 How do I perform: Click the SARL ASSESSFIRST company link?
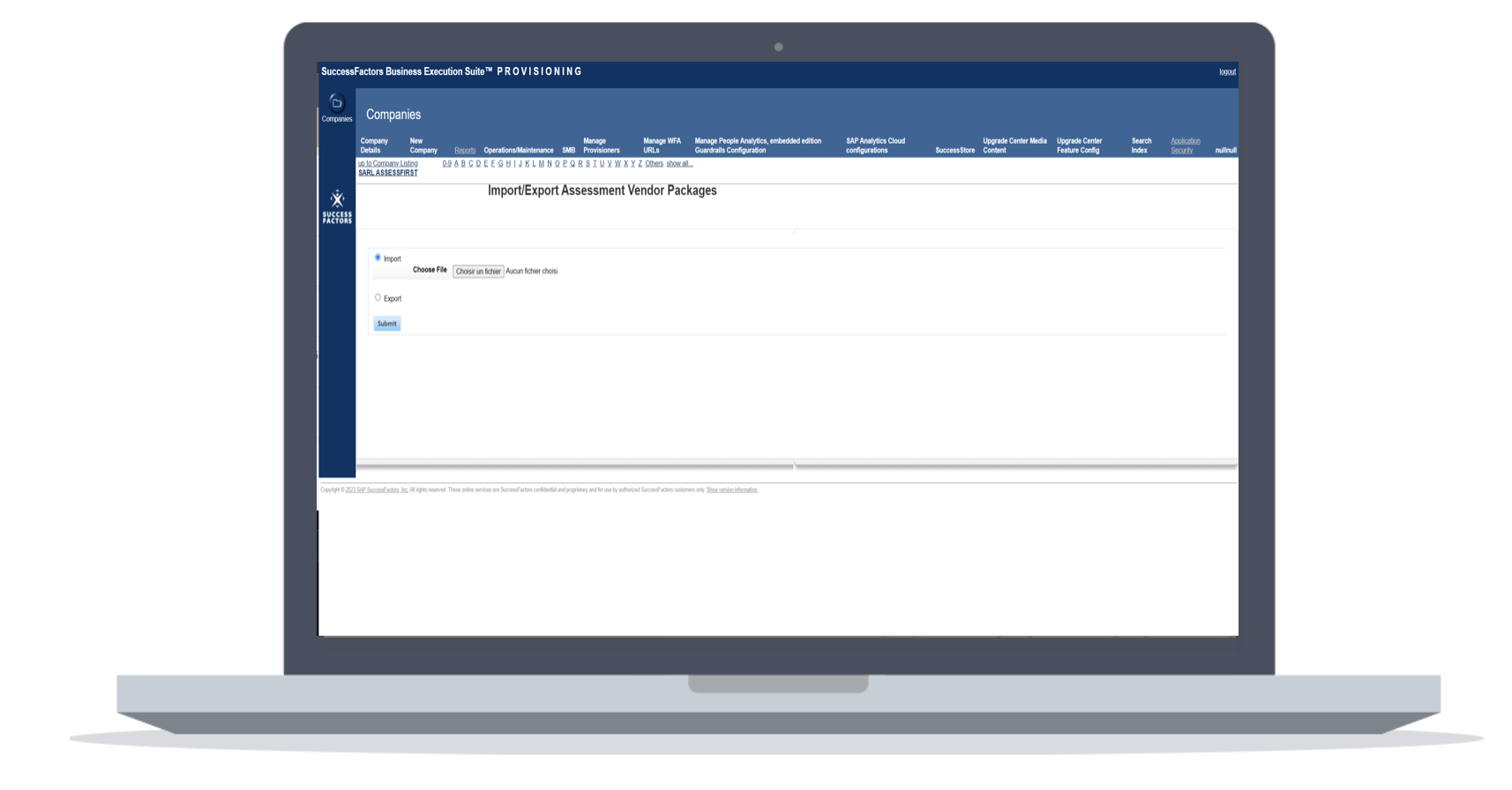pyautogui.click(x=388, y=174)
